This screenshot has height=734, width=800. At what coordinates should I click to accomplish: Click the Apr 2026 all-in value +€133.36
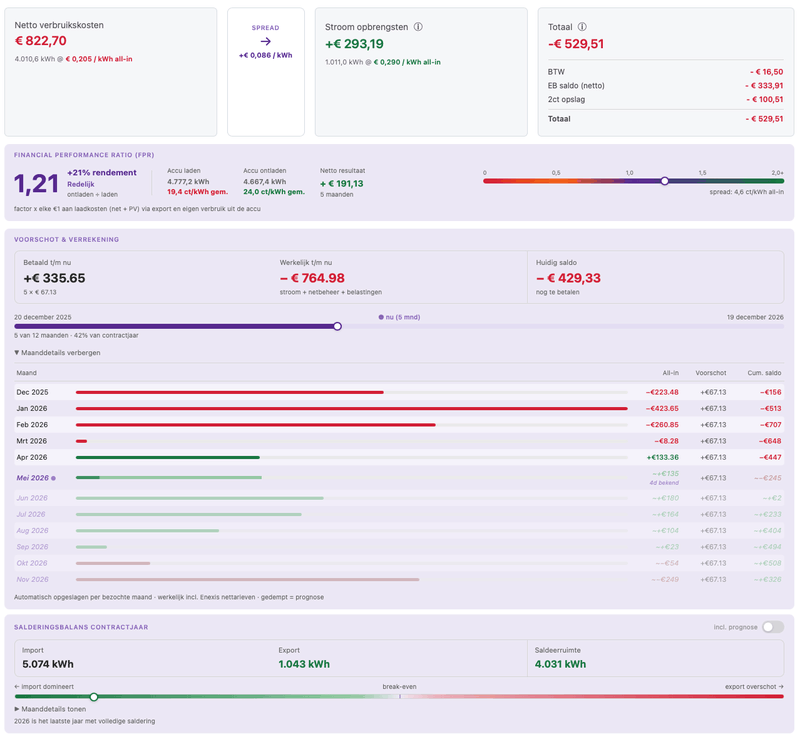[663, 458]
